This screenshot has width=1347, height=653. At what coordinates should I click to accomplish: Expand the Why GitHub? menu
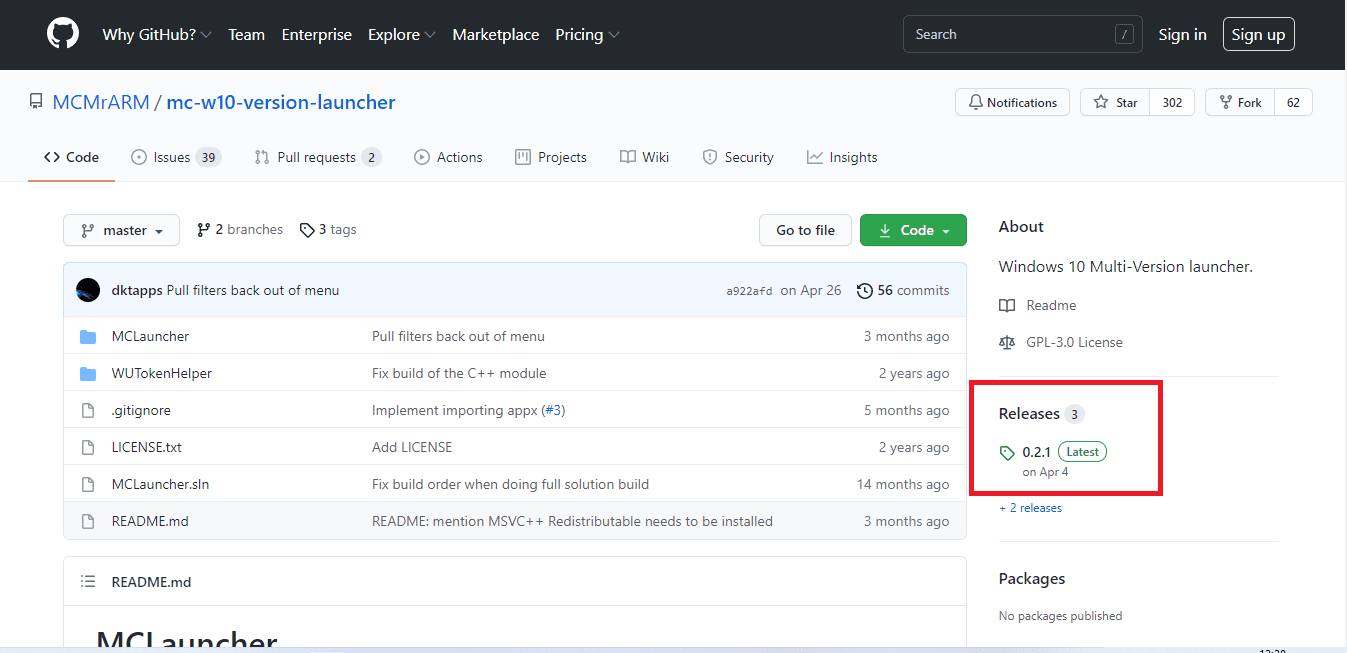coord(157,34)
